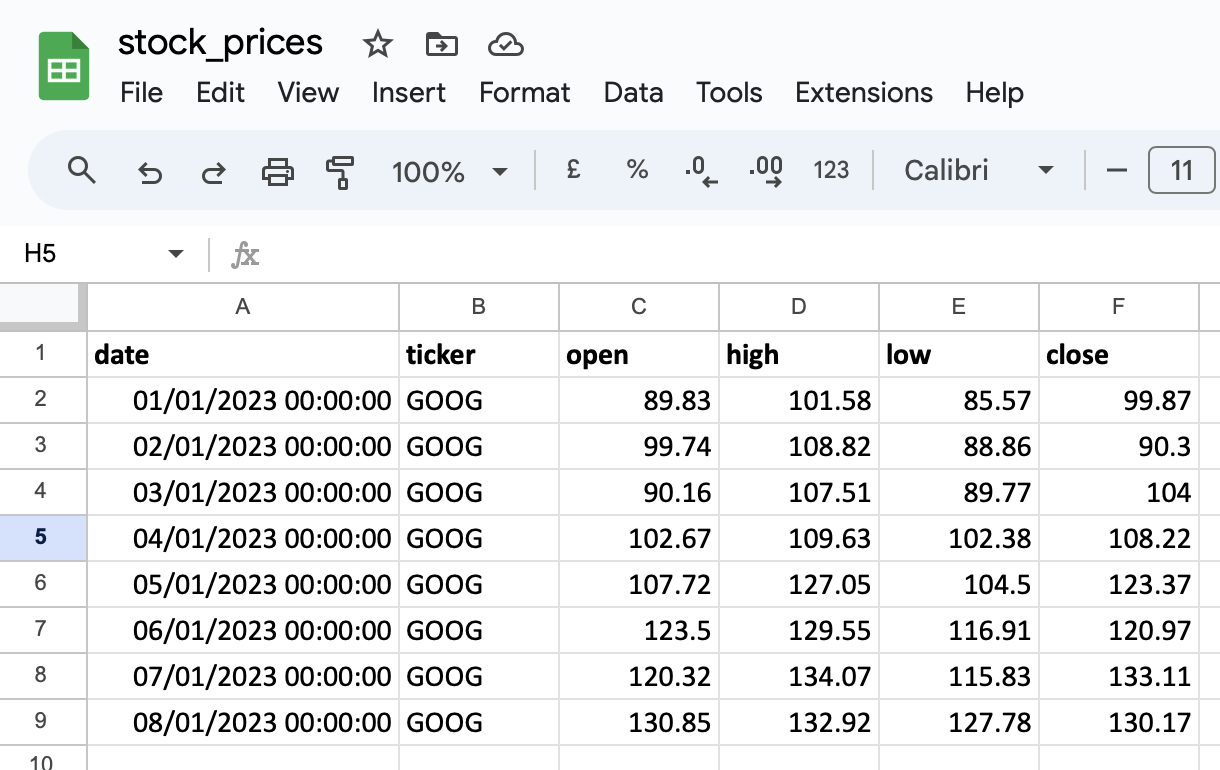Star the stock_prices document
This screenshot has height=770, width=1220.
[377, 44]
